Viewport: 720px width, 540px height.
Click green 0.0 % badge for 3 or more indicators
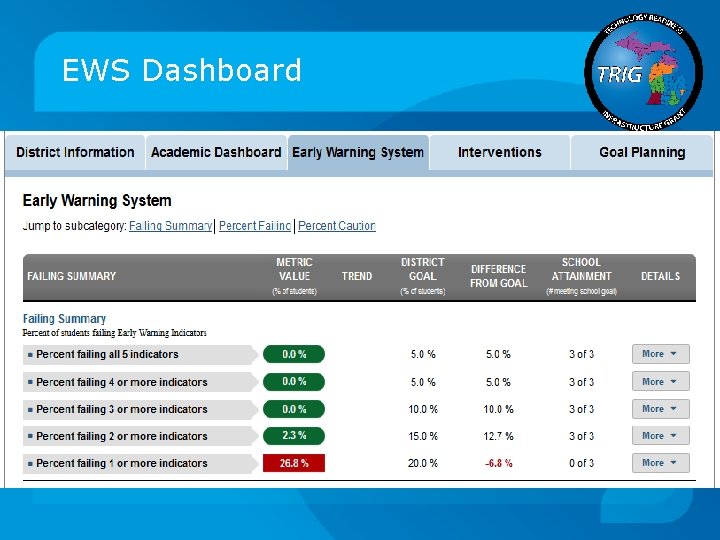coord(294,409)
